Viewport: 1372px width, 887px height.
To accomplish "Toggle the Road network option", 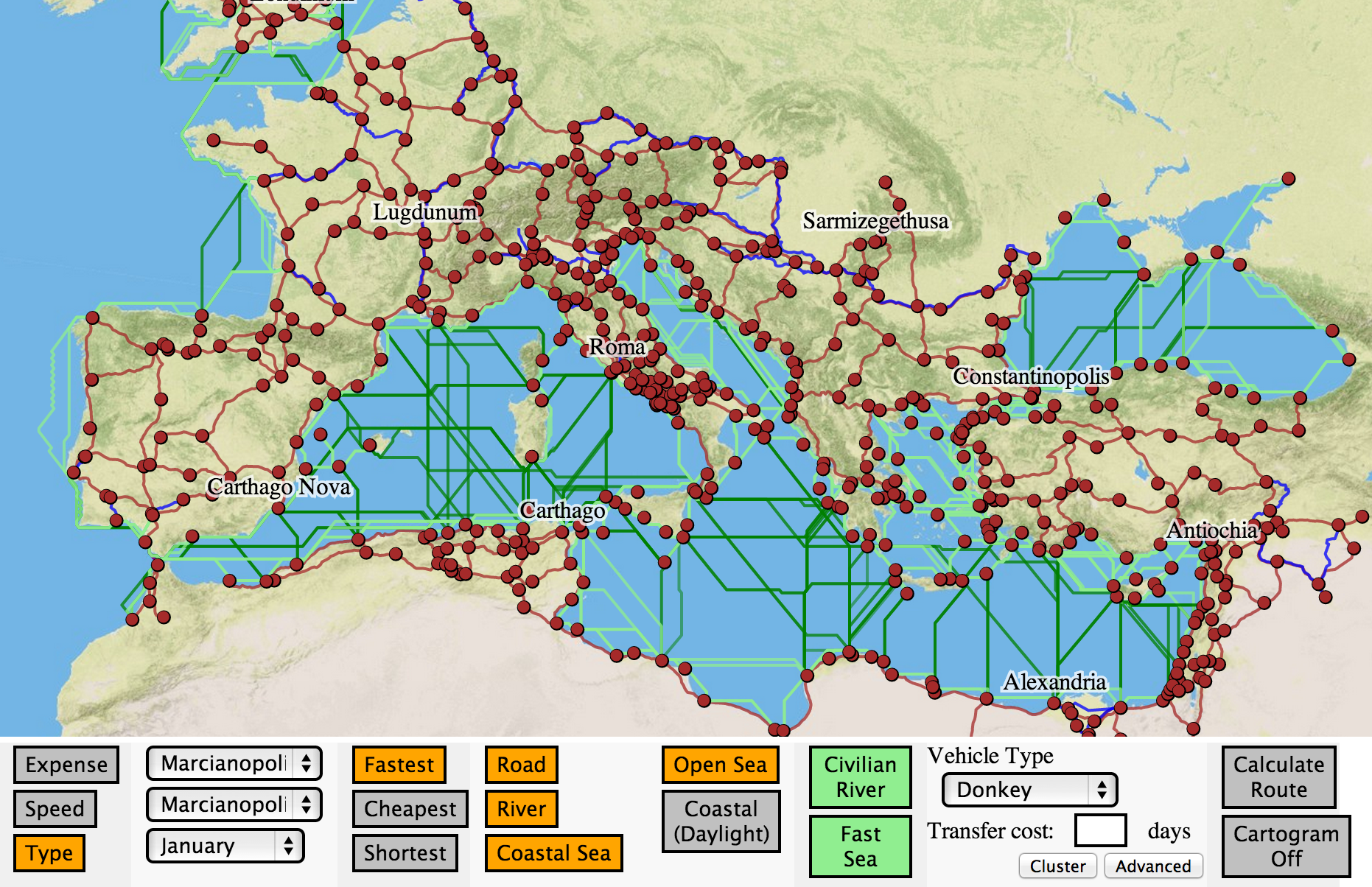I will (x=522, y=765).
